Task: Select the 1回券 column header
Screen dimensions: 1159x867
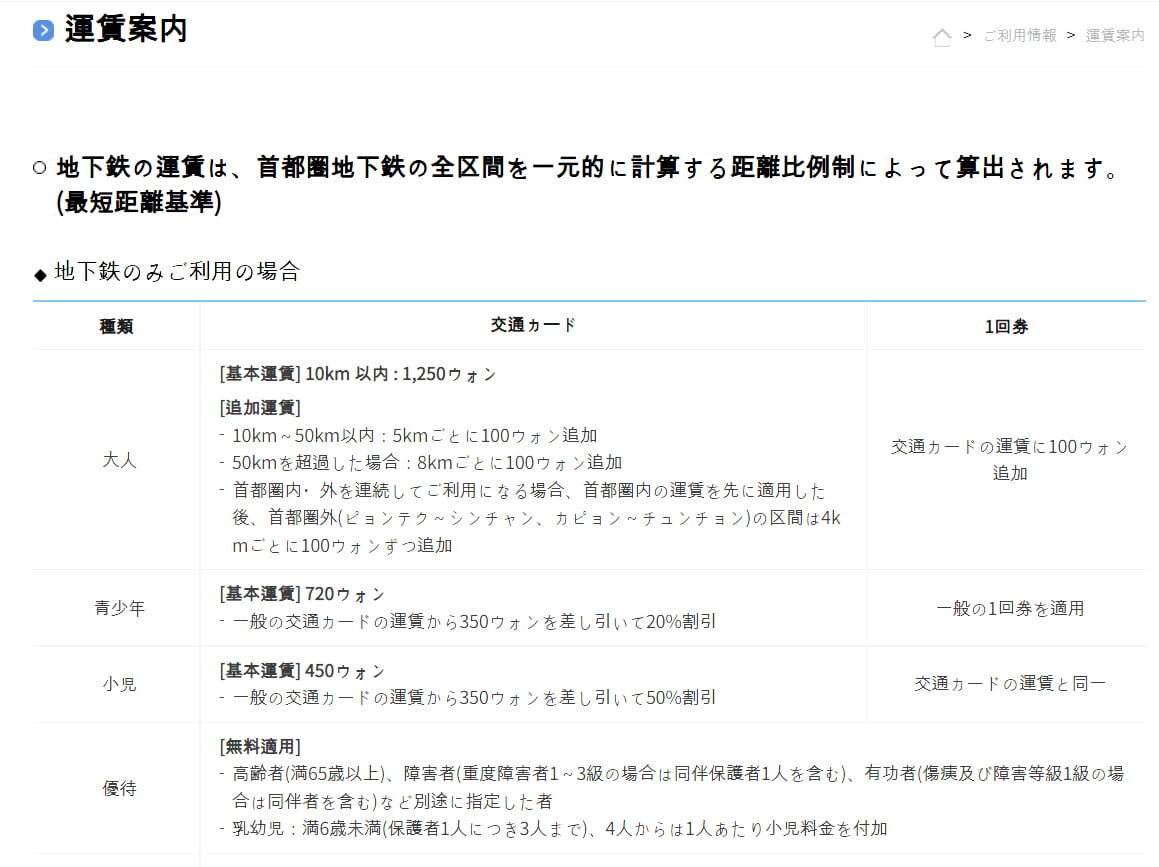Action: tap(1007, 326)
